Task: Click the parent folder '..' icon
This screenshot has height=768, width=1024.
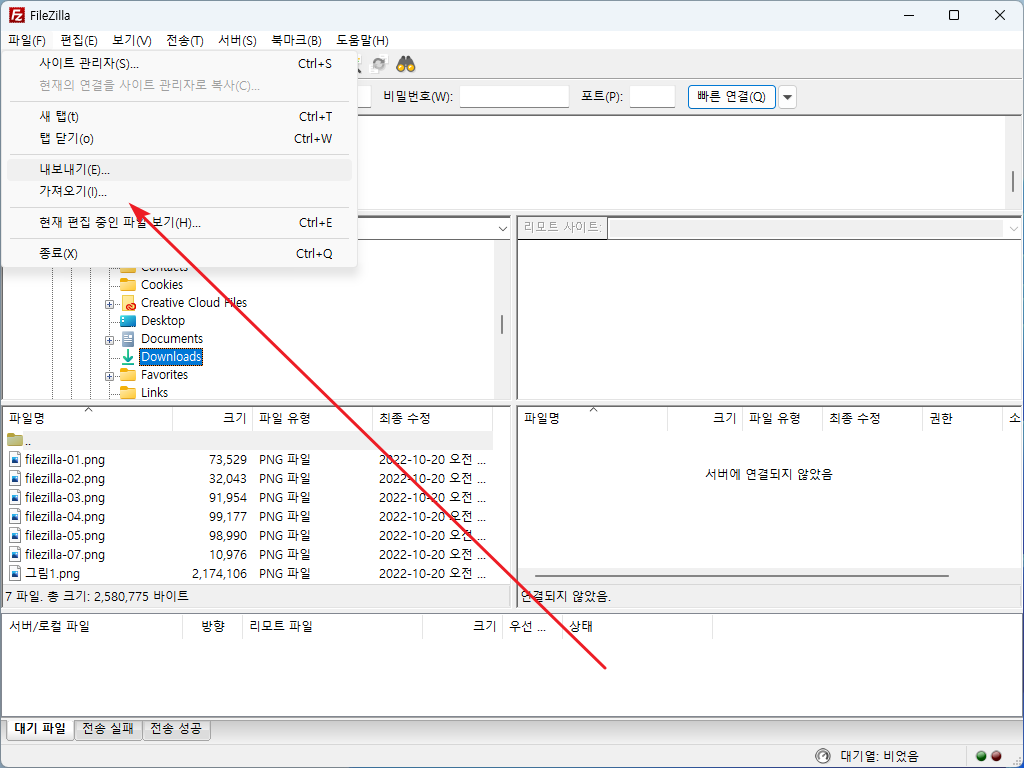Action: click(x=15, y=440)
